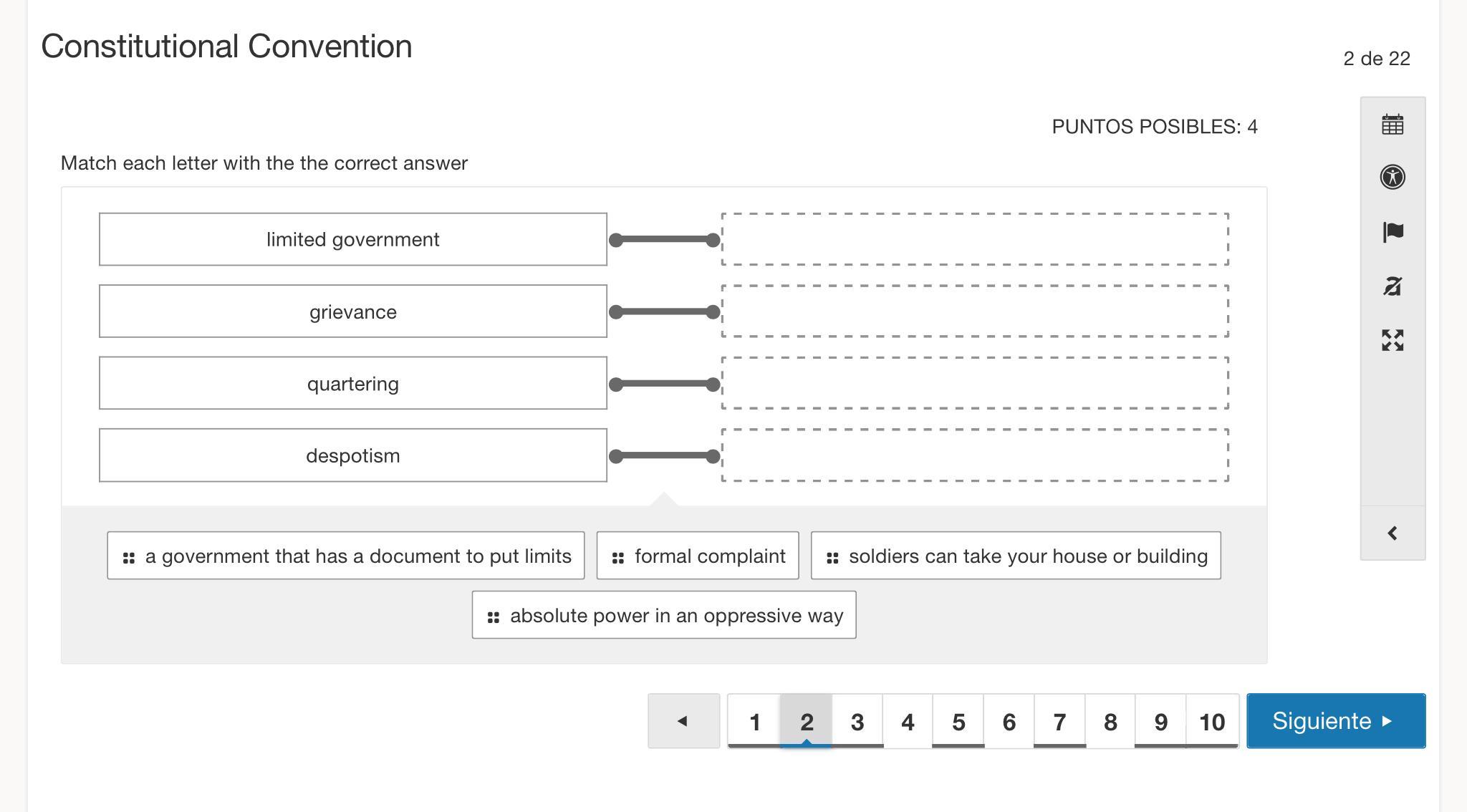
Task: Collapse the side toolbar with the chevron
Action: tap(1393, 533)
